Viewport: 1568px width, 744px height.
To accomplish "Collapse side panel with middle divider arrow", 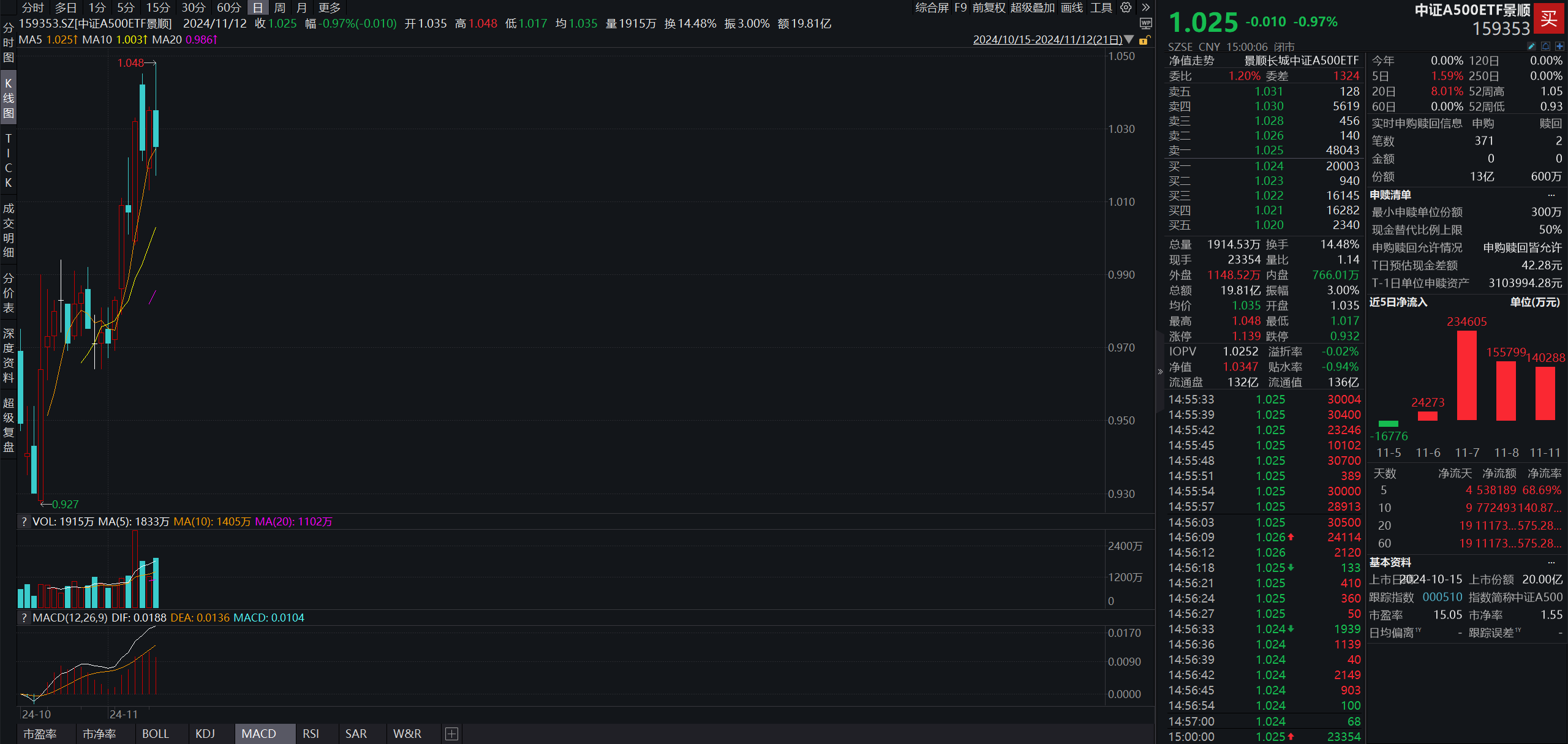I will click(x=1159, y=372).
